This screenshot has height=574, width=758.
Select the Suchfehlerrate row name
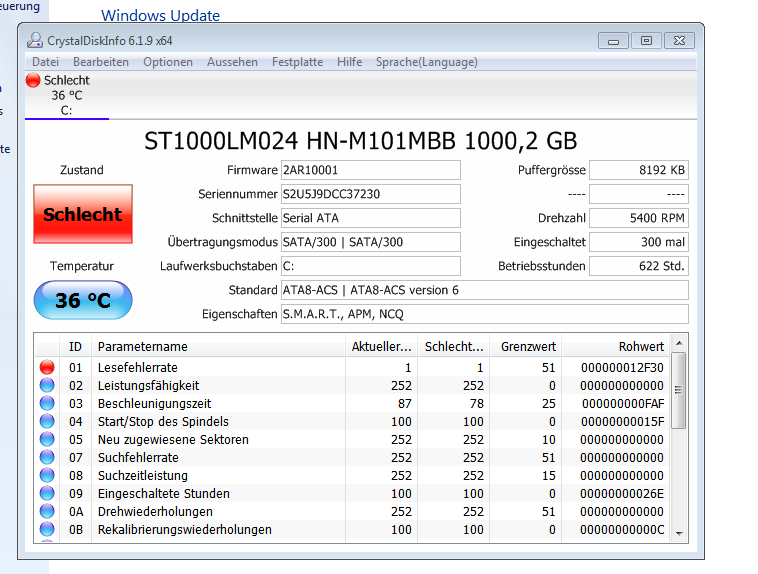[138, 457]
